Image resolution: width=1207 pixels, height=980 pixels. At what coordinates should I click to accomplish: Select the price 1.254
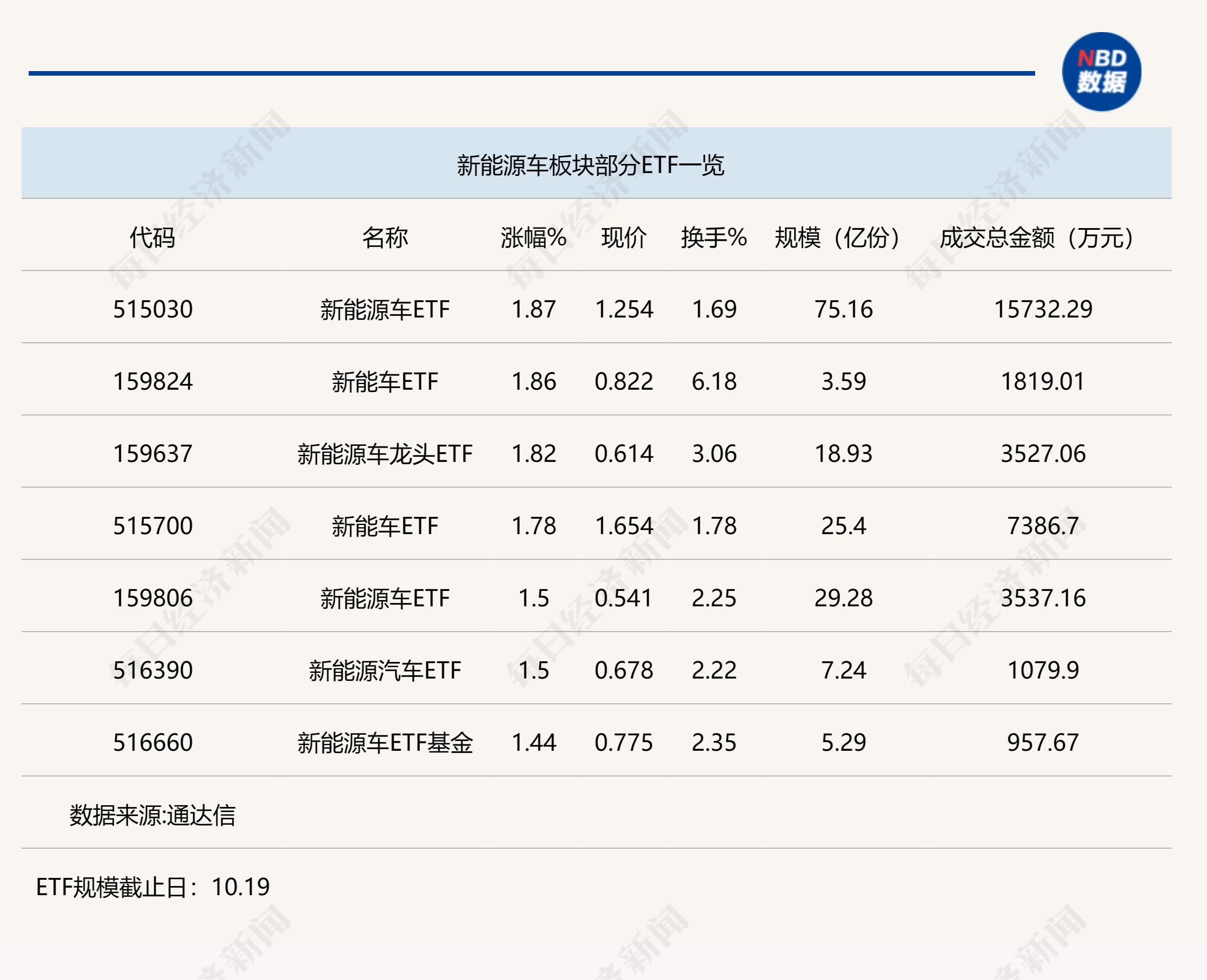624,309
